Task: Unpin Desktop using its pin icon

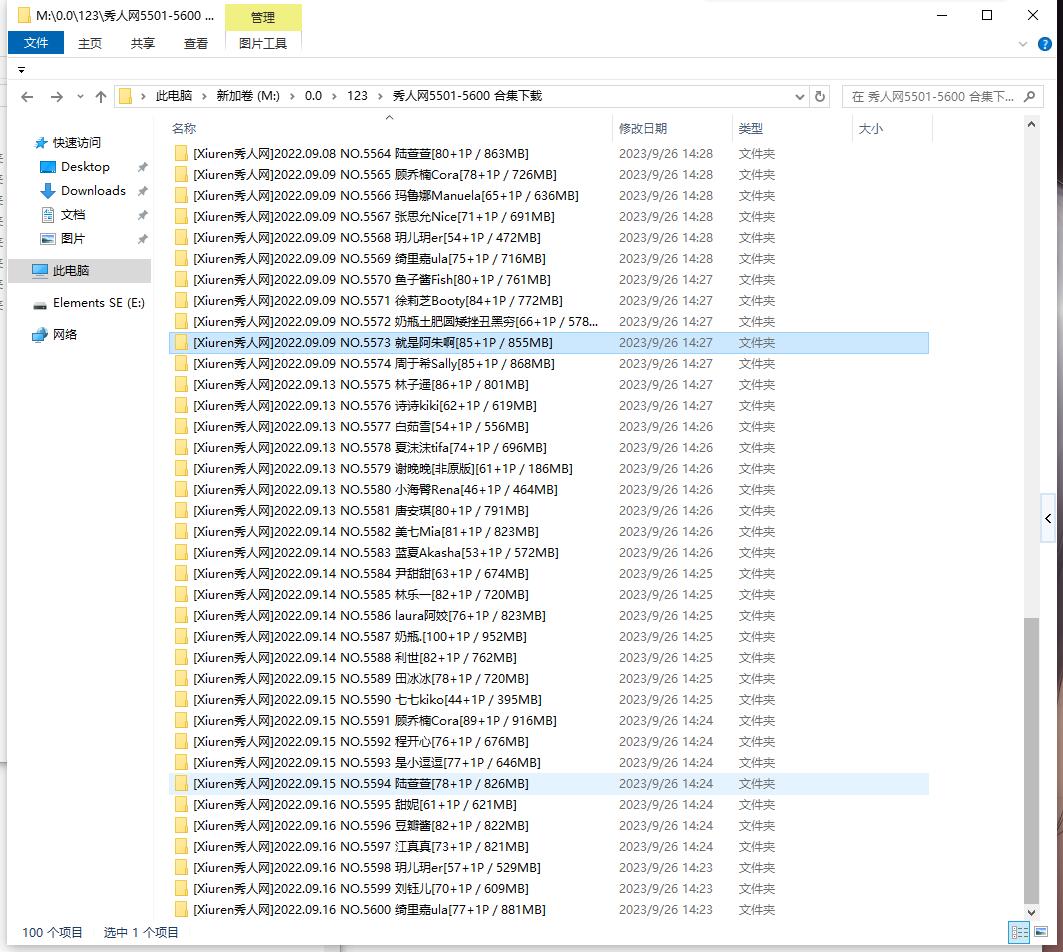Action: (142, 167)
